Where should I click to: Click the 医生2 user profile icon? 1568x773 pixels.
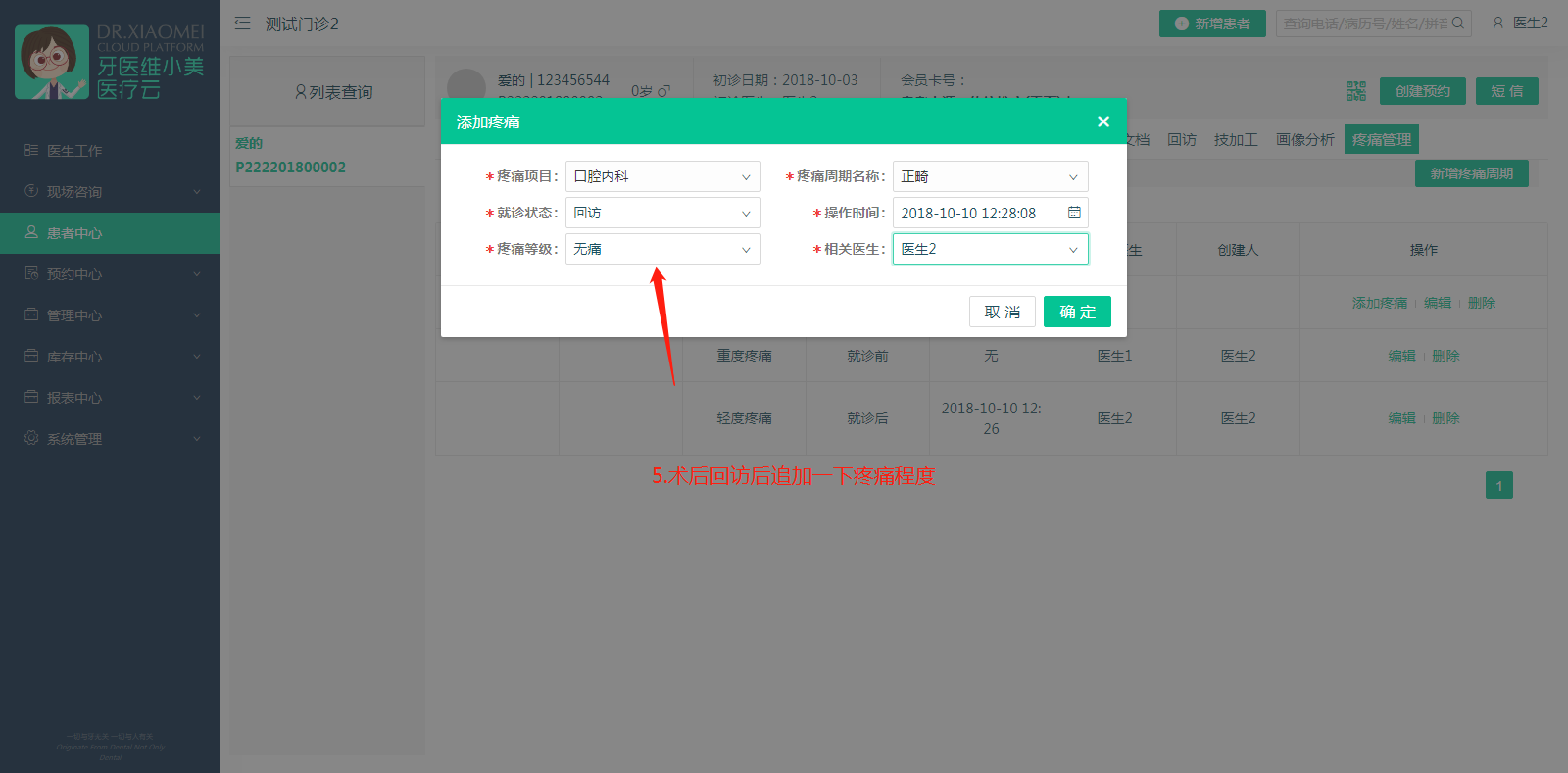click(x=1497, y=24)
